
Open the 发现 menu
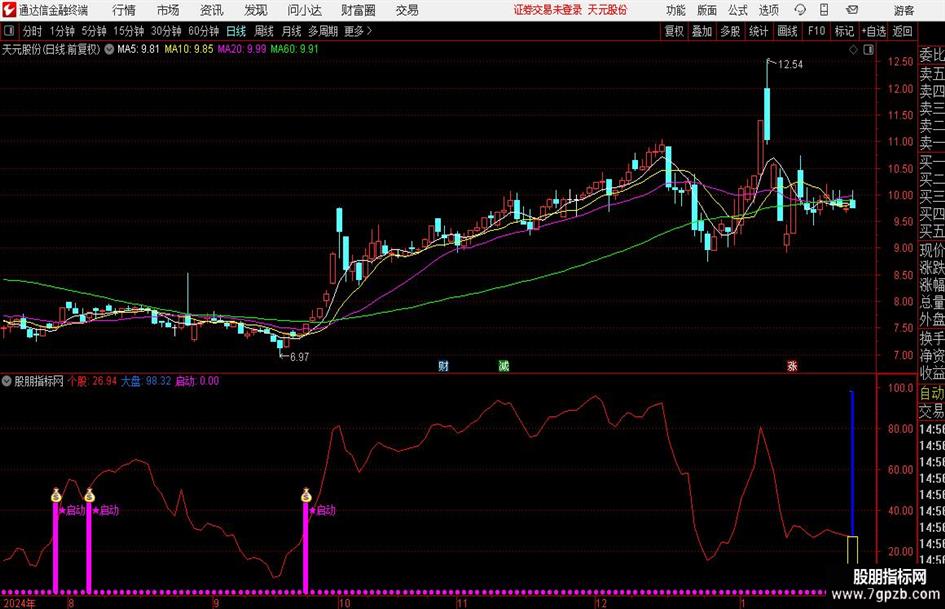256,10
